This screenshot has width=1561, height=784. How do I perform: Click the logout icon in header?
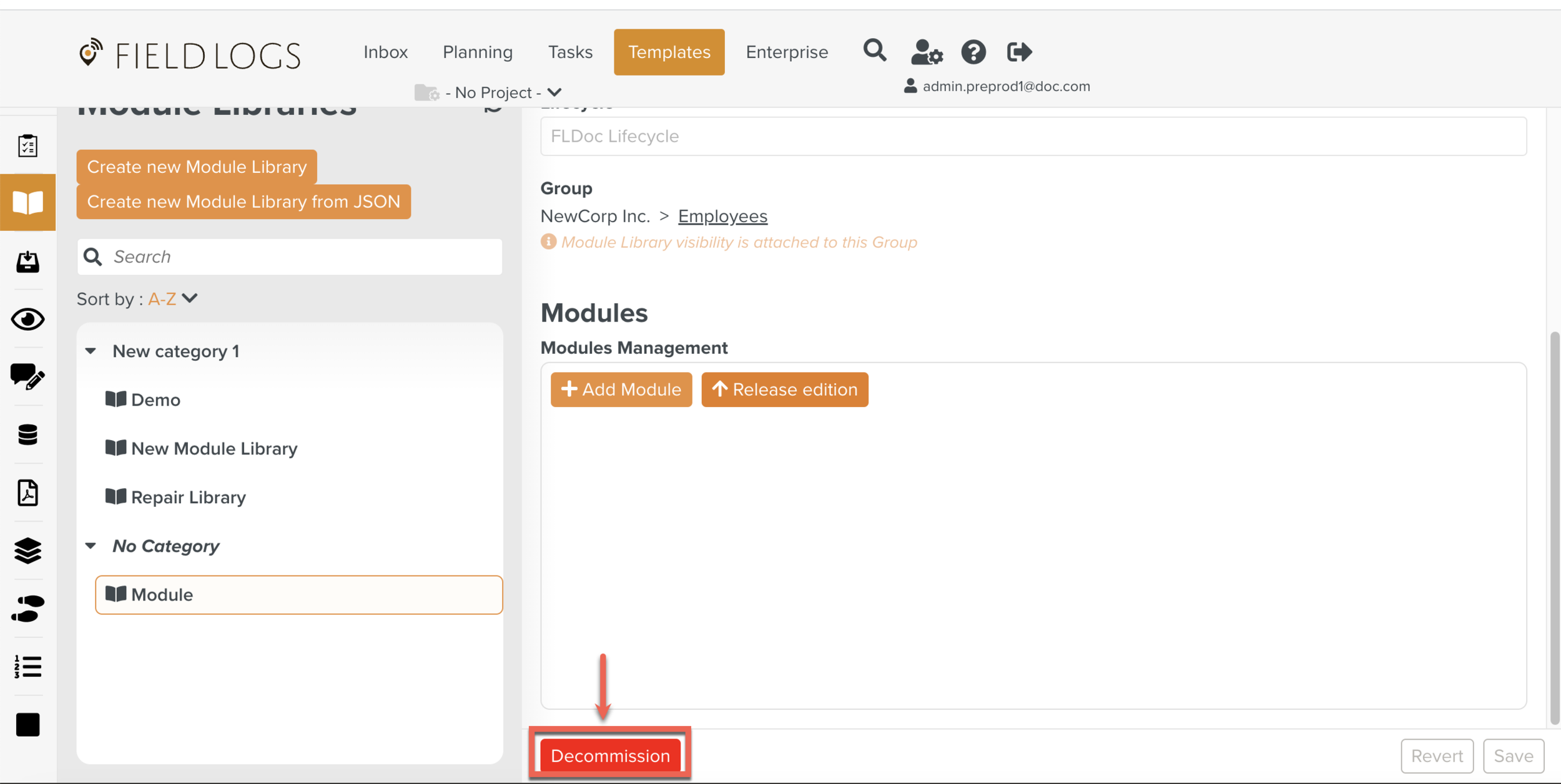coord(1019,52)
